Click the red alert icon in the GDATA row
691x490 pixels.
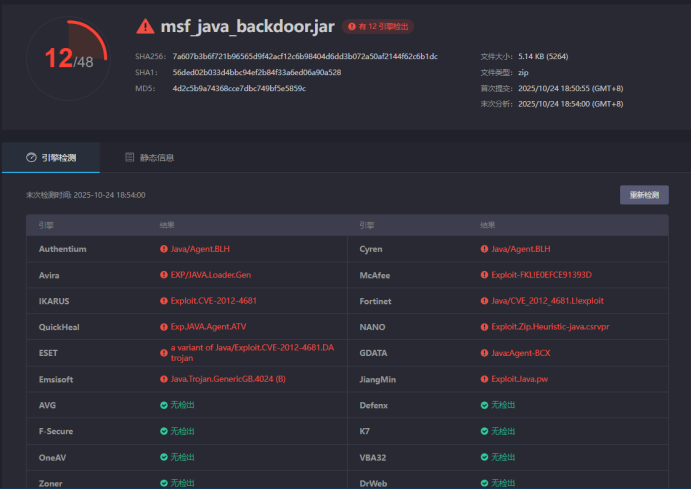point(484,353)
